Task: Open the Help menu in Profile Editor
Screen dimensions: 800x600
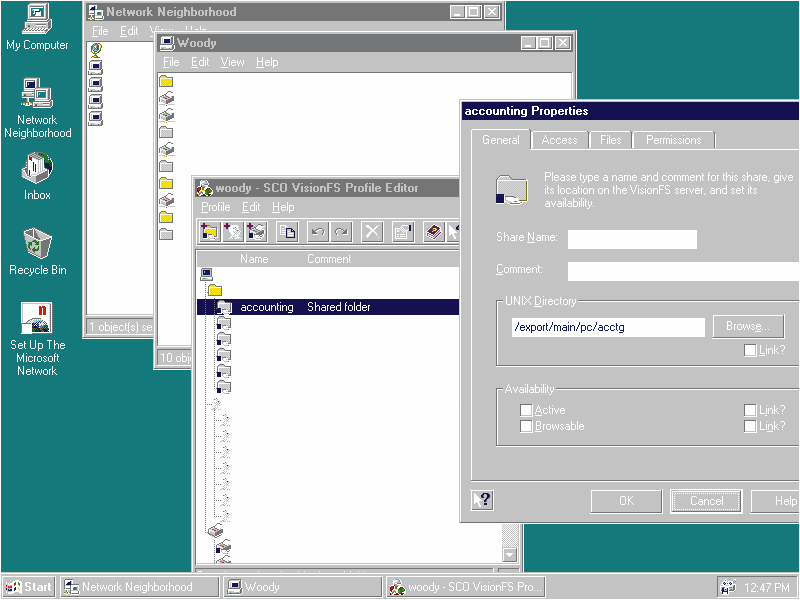Action: pos(283,207)
